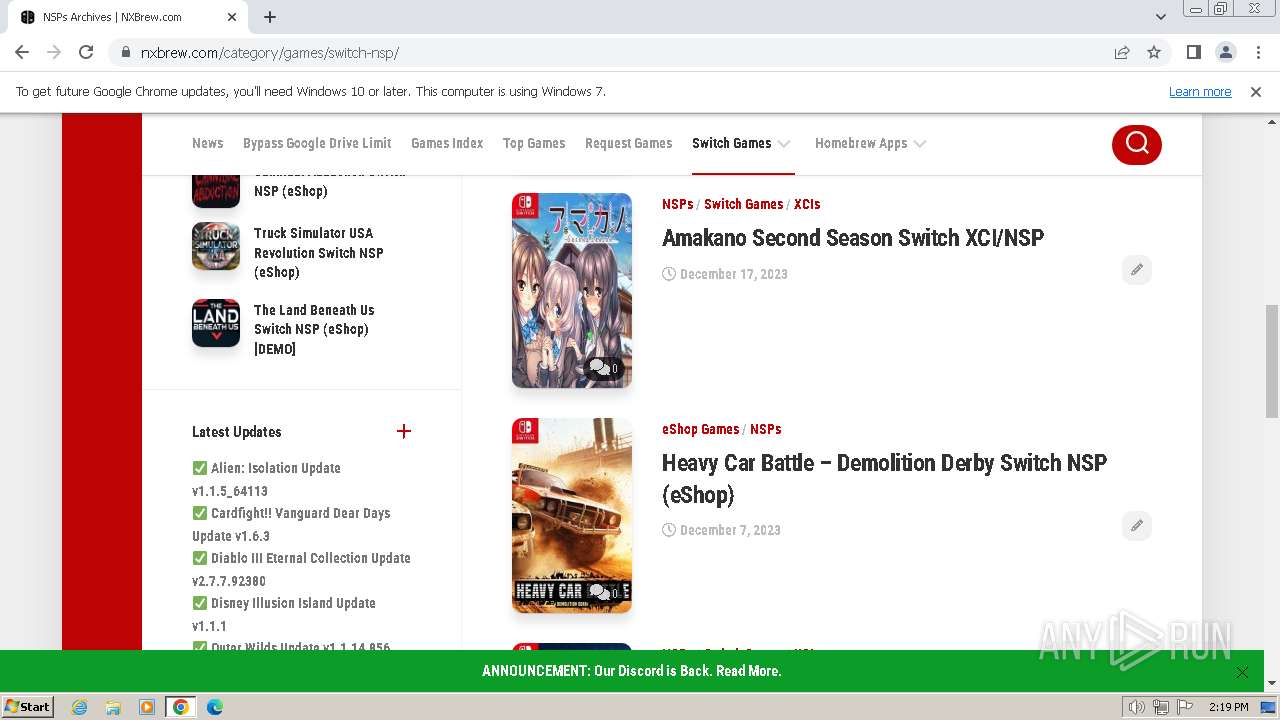
Task: Close the green announcement banner
Action: click(1242, 672)
